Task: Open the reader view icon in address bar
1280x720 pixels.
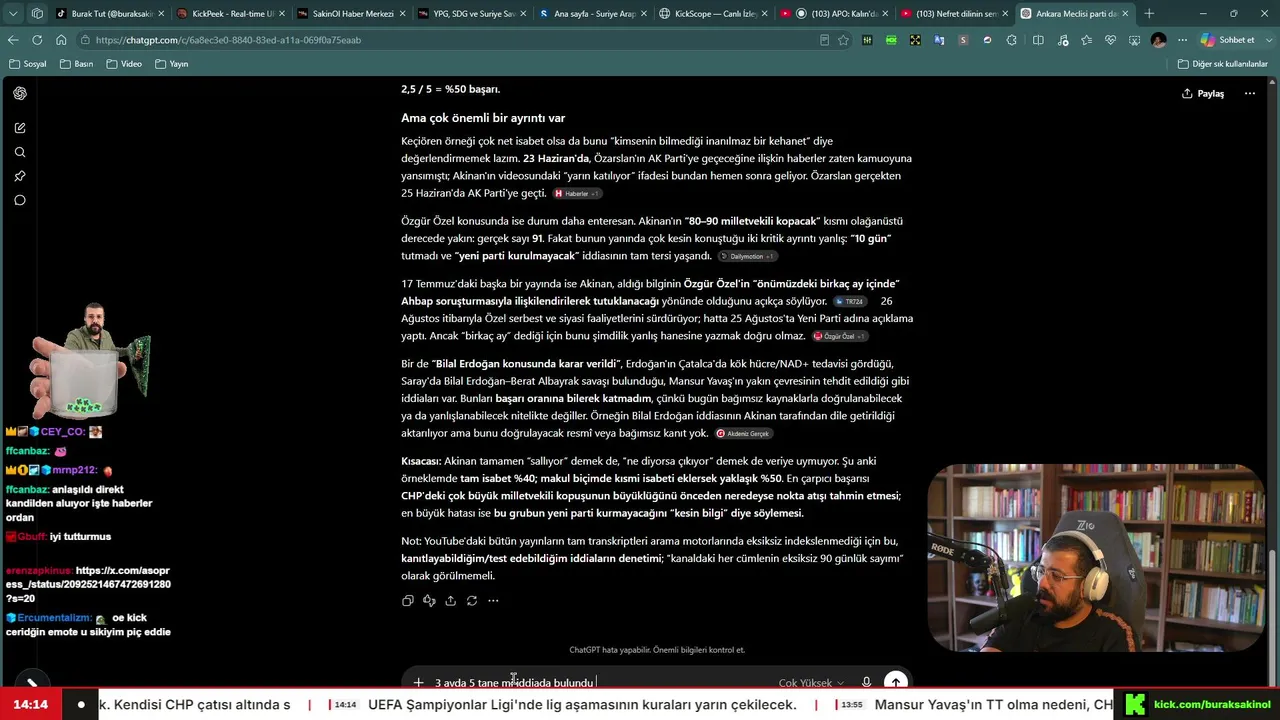Action: (824, 40)
